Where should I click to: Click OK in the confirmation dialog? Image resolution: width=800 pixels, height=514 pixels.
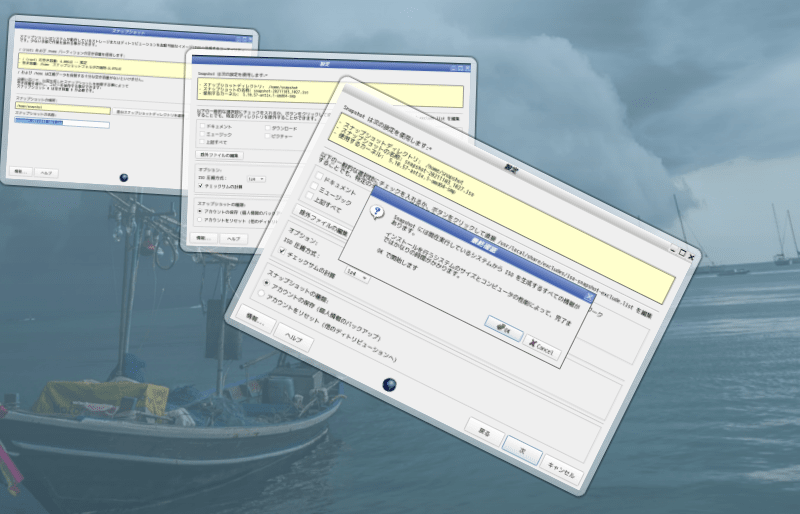pyautogui.click(x=504, y=329)
